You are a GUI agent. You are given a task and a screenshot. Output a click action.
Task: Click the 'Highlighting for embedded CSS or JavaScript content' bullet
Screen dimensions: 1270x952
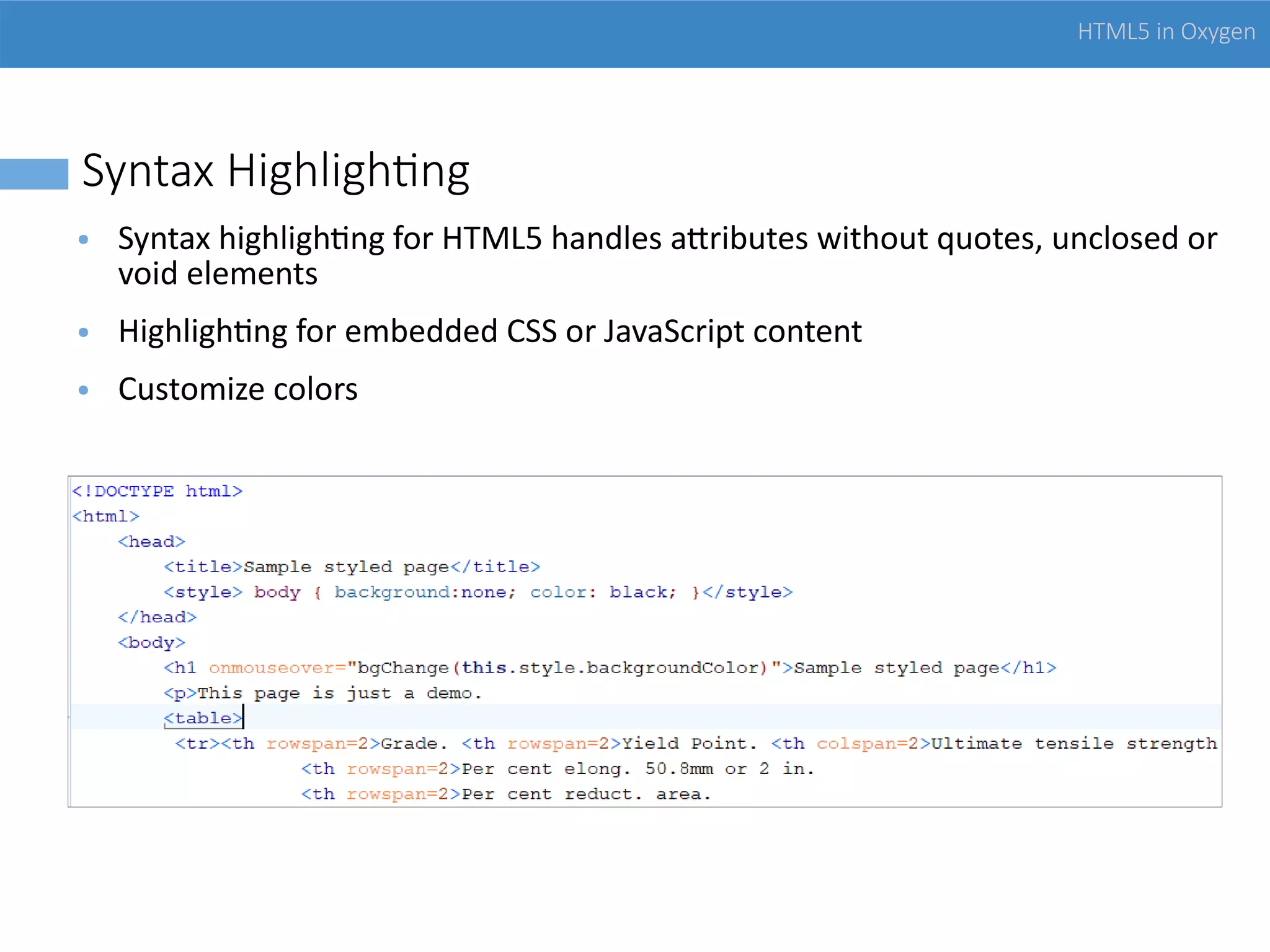coord(490,332)
